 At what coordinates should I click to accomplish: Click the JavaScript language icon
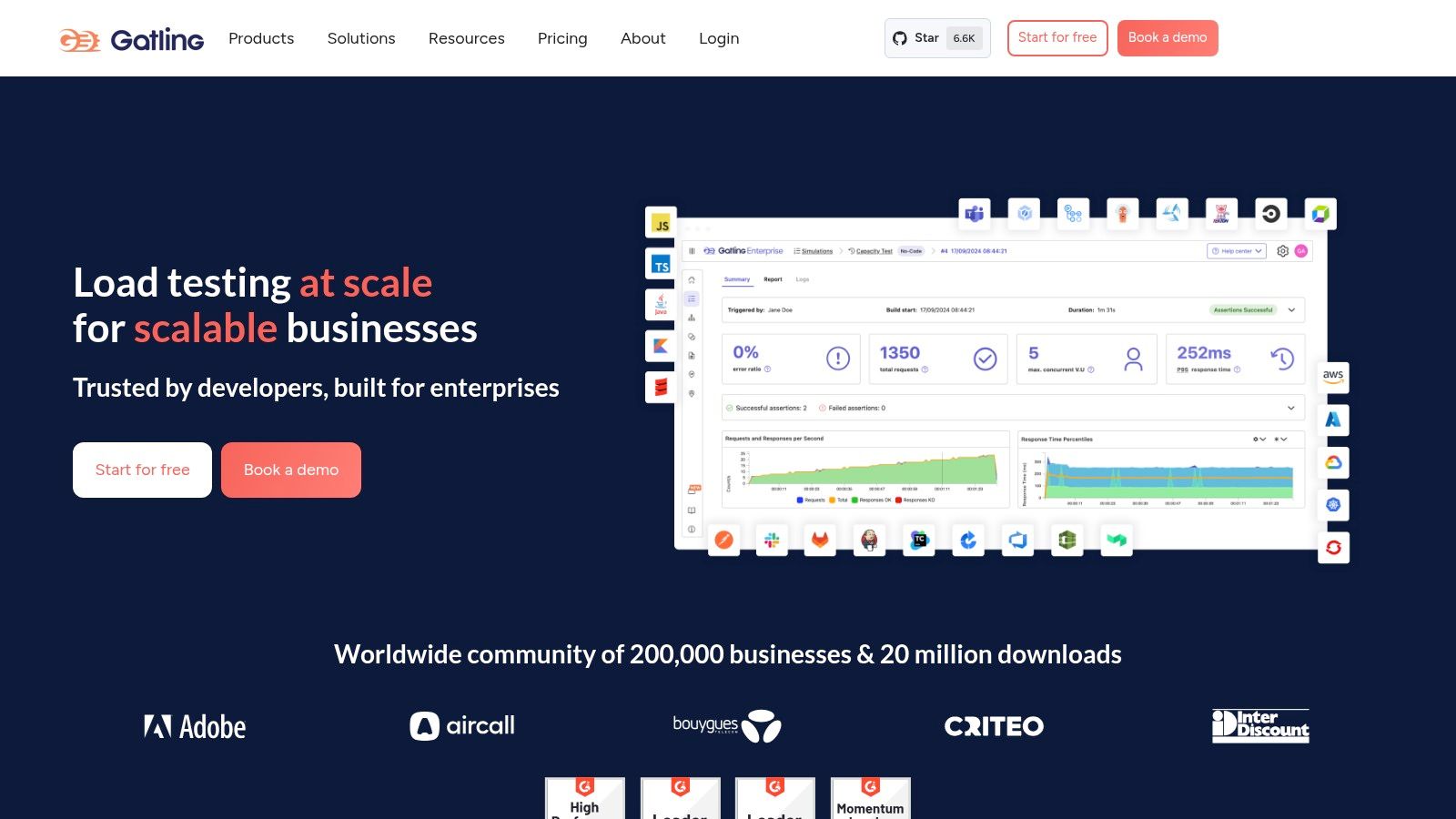[x=661, y=222]
